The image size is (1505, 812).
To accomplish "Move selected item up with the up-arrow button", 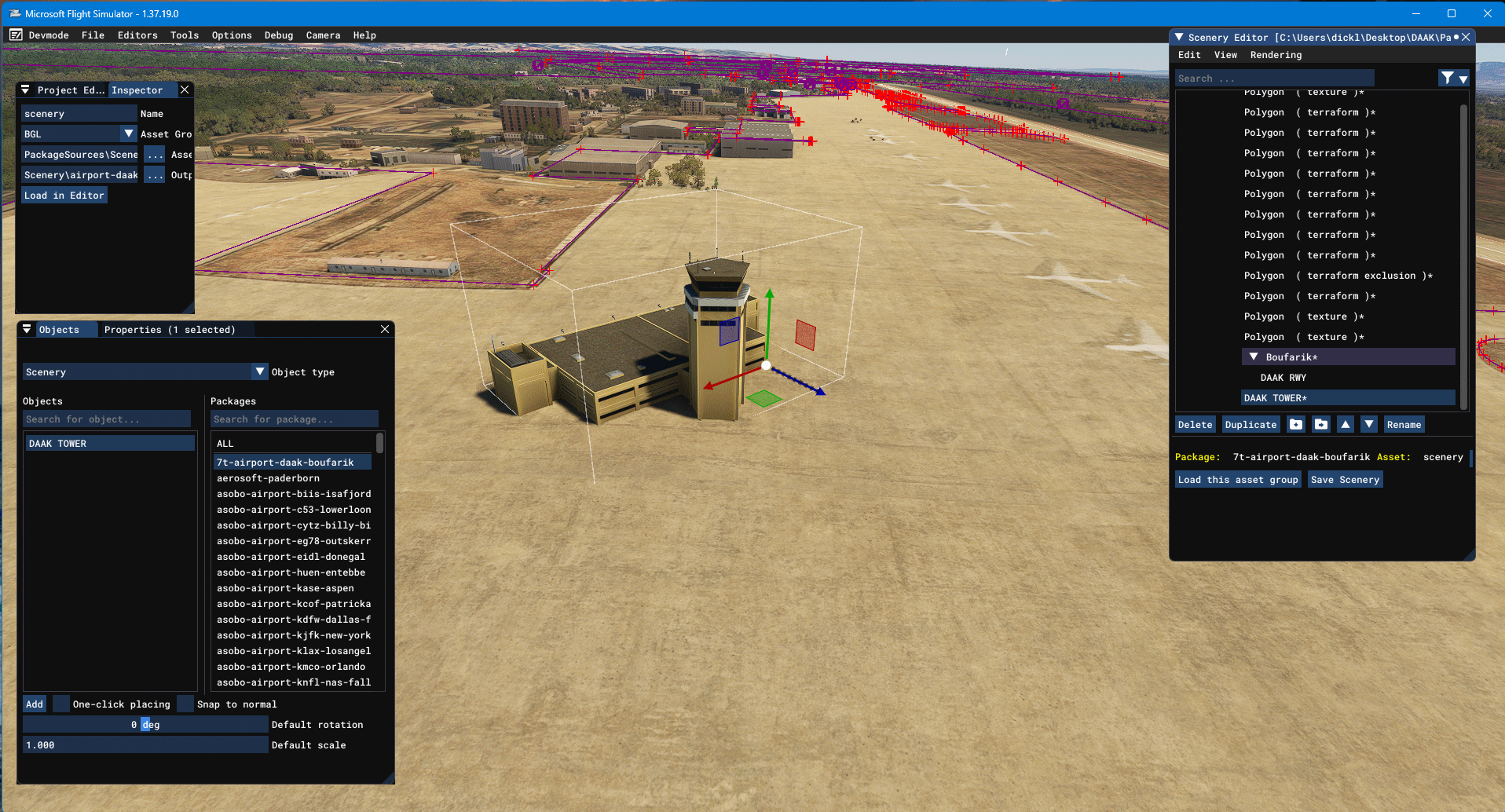I will (x=1346, y=425).
